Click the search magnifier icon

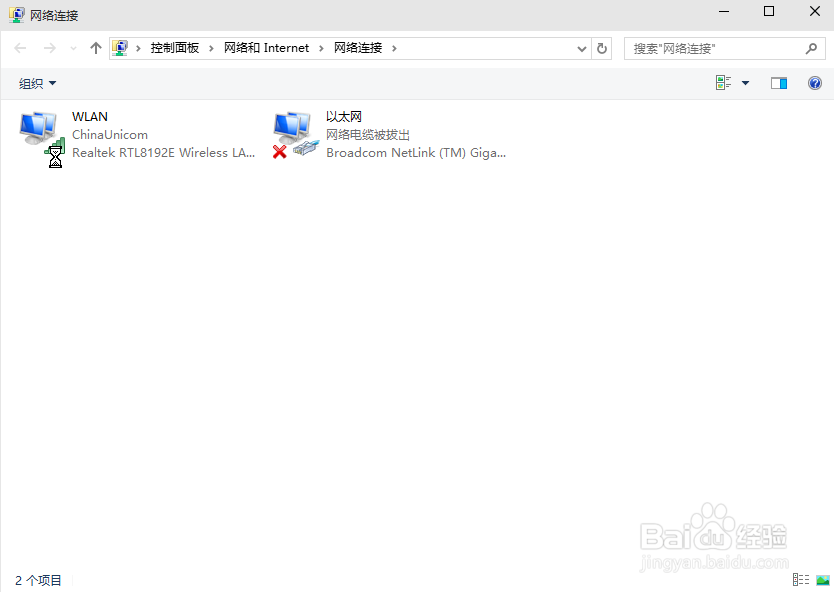pyautogui.click(x=812, y=47)
